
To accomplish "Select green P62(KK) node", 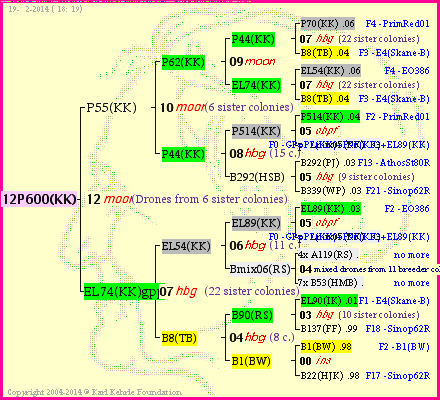I will coord(183,62).
